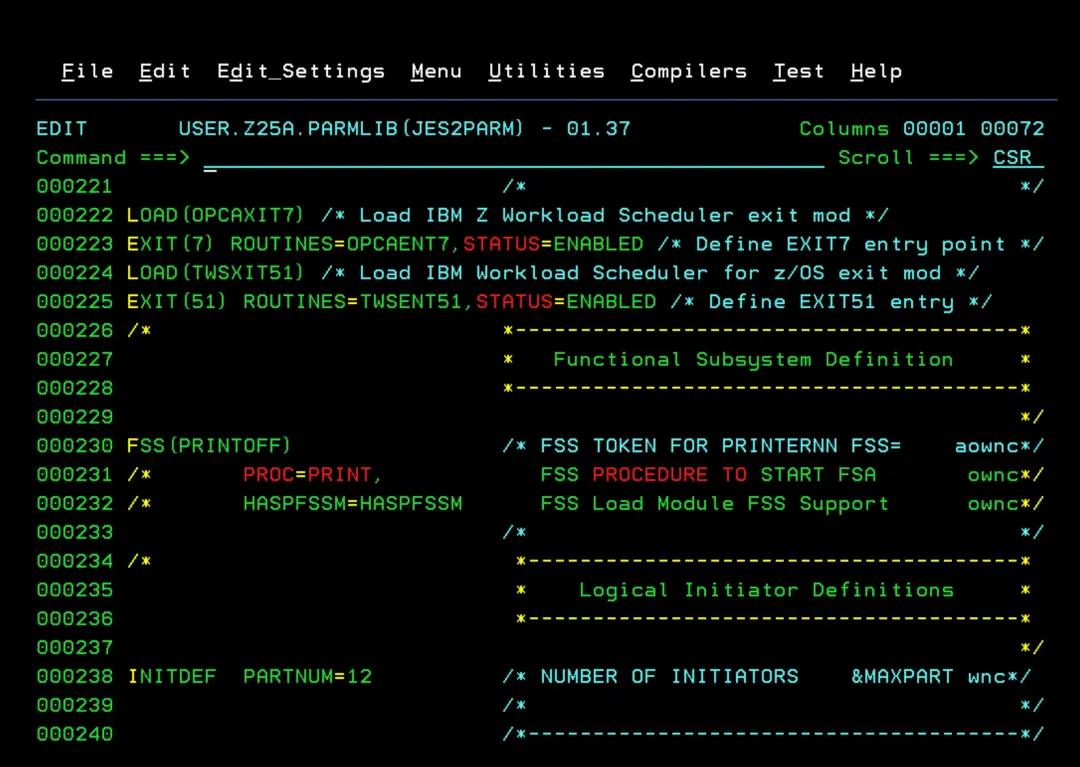Select line number 000240
This screenshot has height=767, width=1080.
point(74,735)
